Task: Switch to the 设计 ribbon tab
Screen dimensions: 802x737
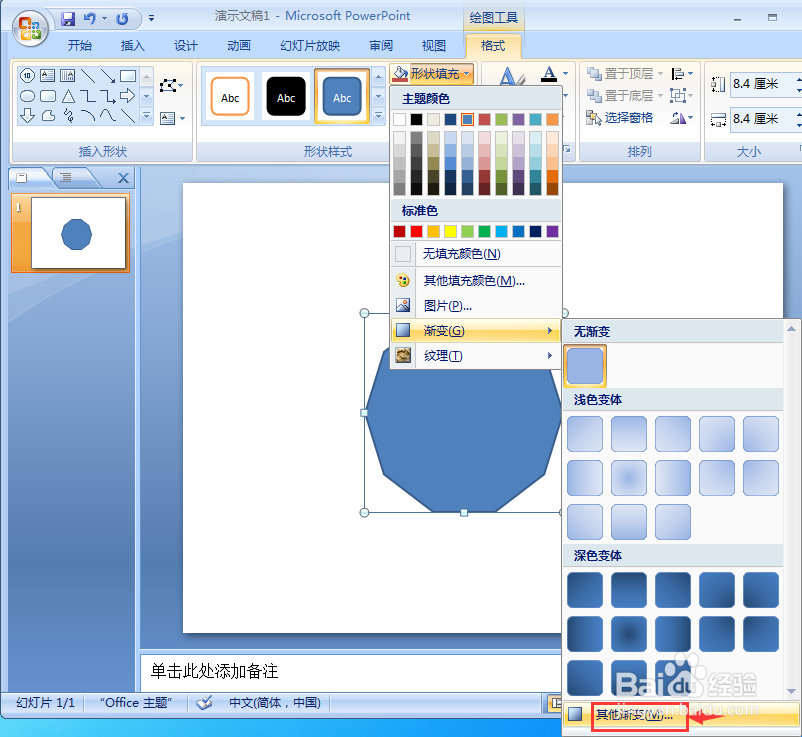Action: click(186, 46)
